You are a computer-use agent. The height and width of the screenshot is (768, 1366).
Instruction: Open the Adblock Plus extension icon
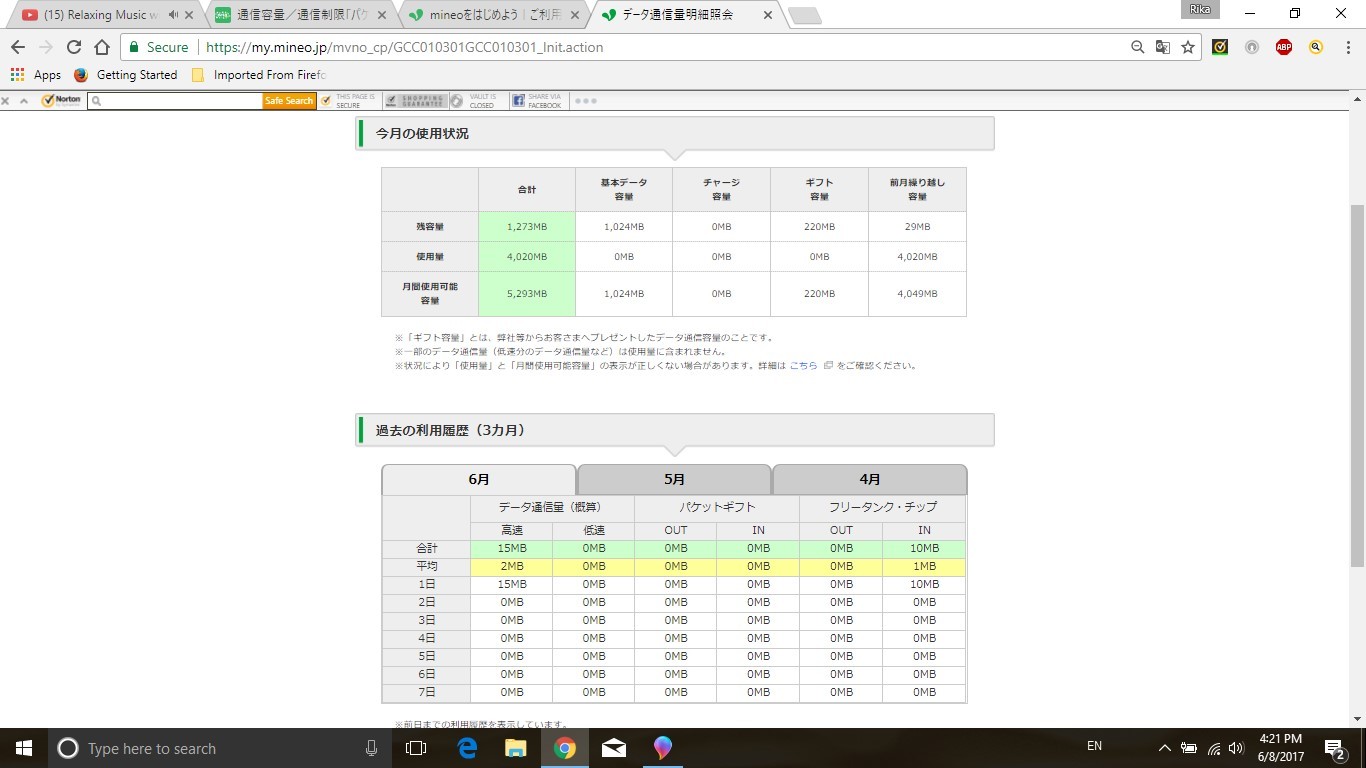tap(1284, 47)
